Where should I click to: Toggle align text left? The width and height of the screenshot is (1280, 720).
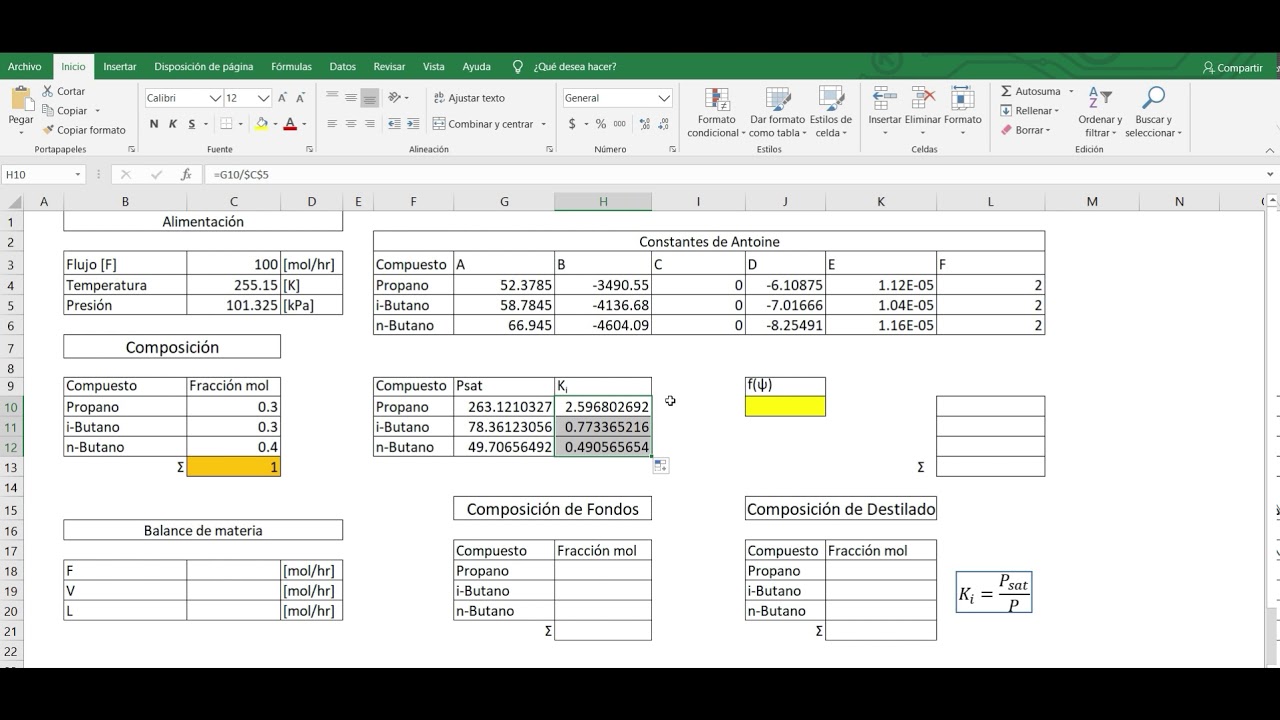coord(331,124)
